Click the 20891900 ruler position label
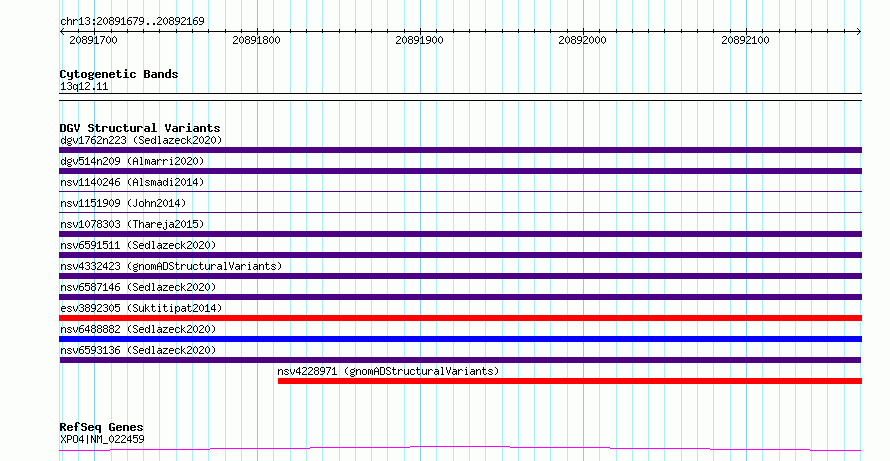This screenshot has width=890, height=461. click(x=419, y=40)
